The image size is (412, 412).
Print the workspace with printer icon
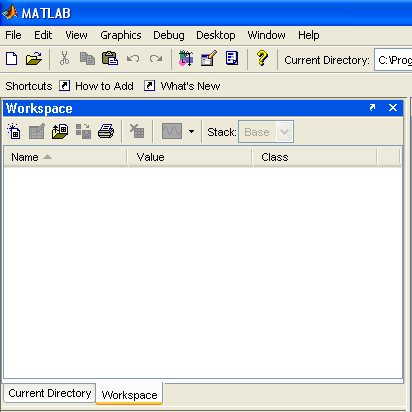[106, 131]
